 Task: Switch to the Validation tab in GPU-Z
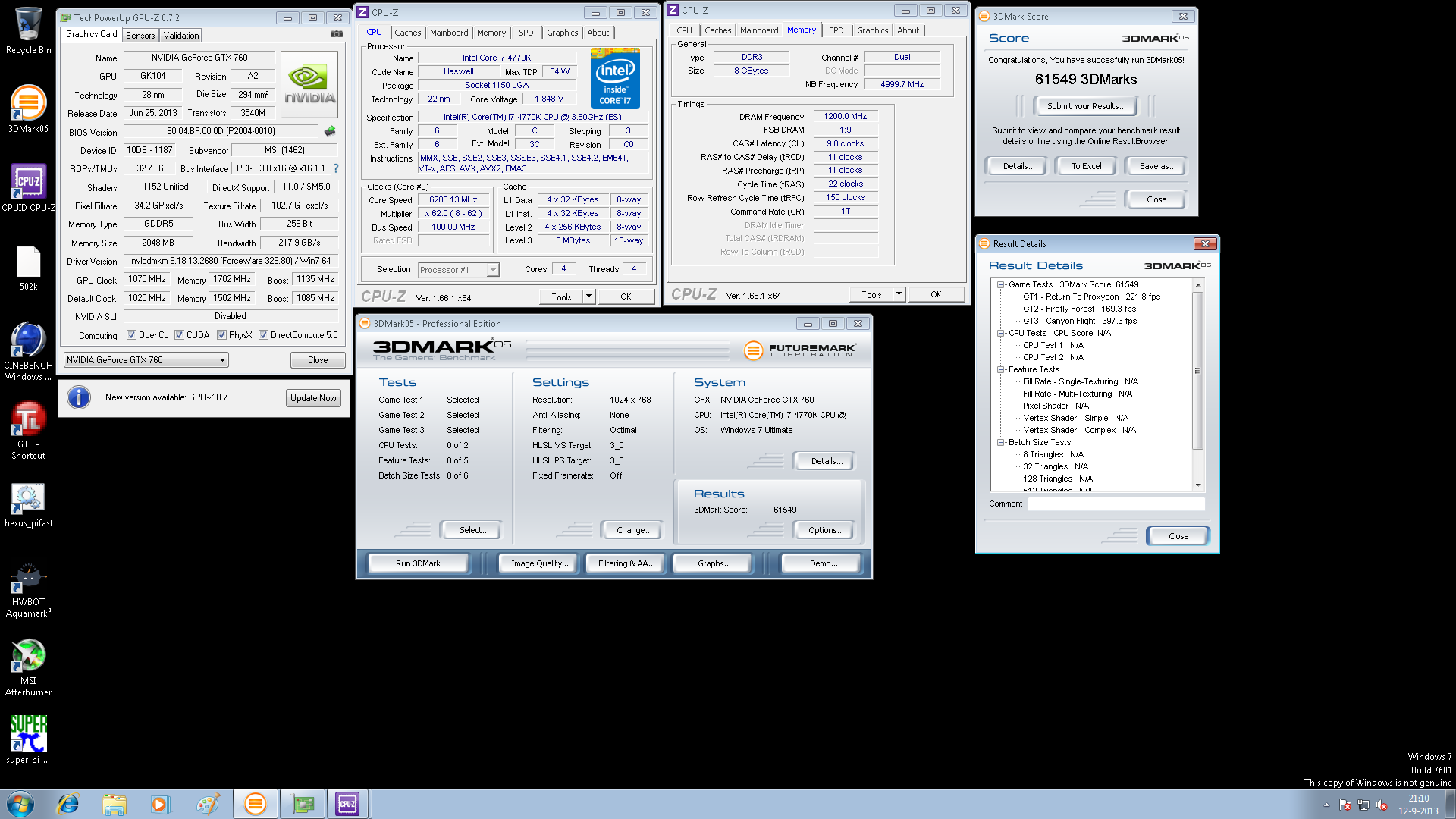tap(181, 36)
